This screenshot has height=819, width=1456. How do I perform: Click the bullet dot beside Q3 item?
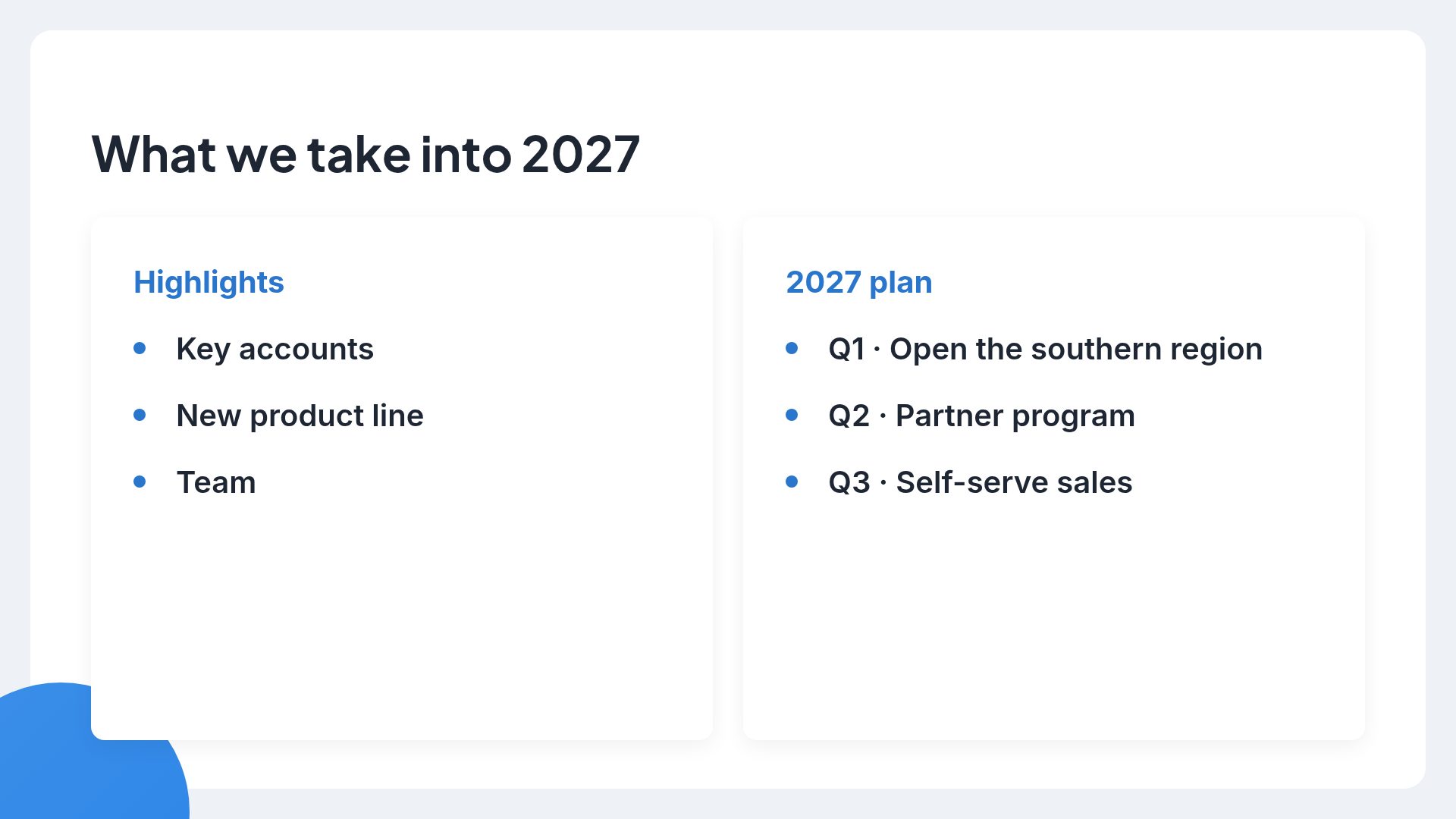click(792, 482)
